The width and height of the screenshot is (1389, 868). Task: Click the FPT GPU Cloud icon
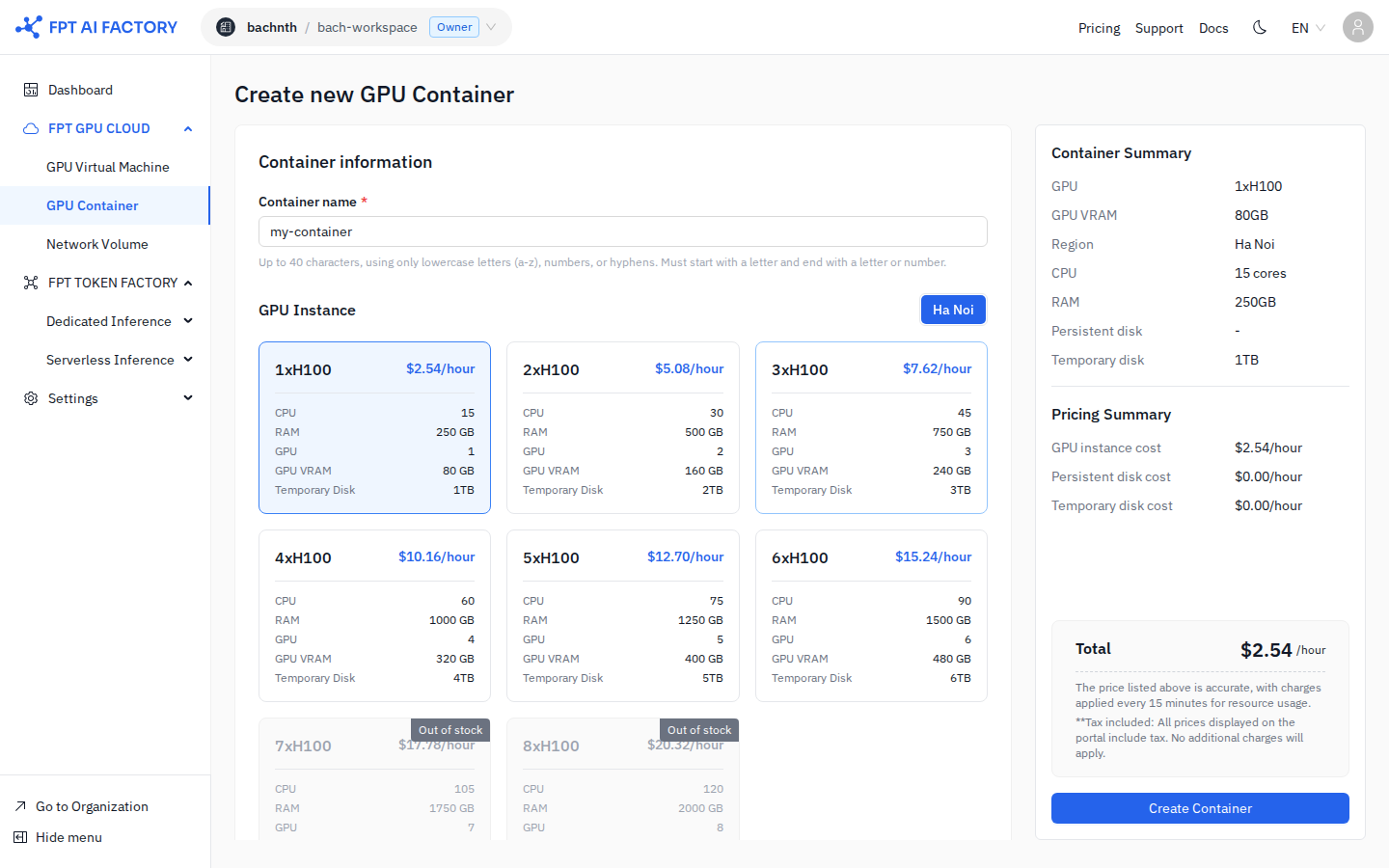coord(31,128)
